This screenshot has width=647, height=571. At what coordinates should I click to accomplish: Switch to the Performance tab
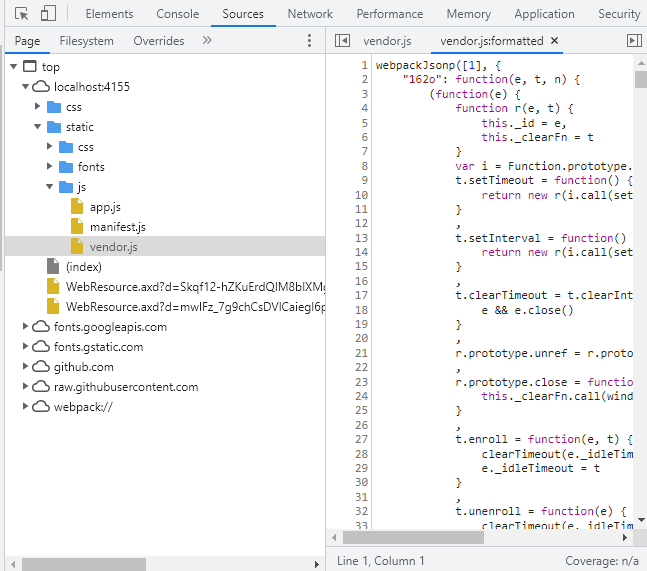pos(390,14)
